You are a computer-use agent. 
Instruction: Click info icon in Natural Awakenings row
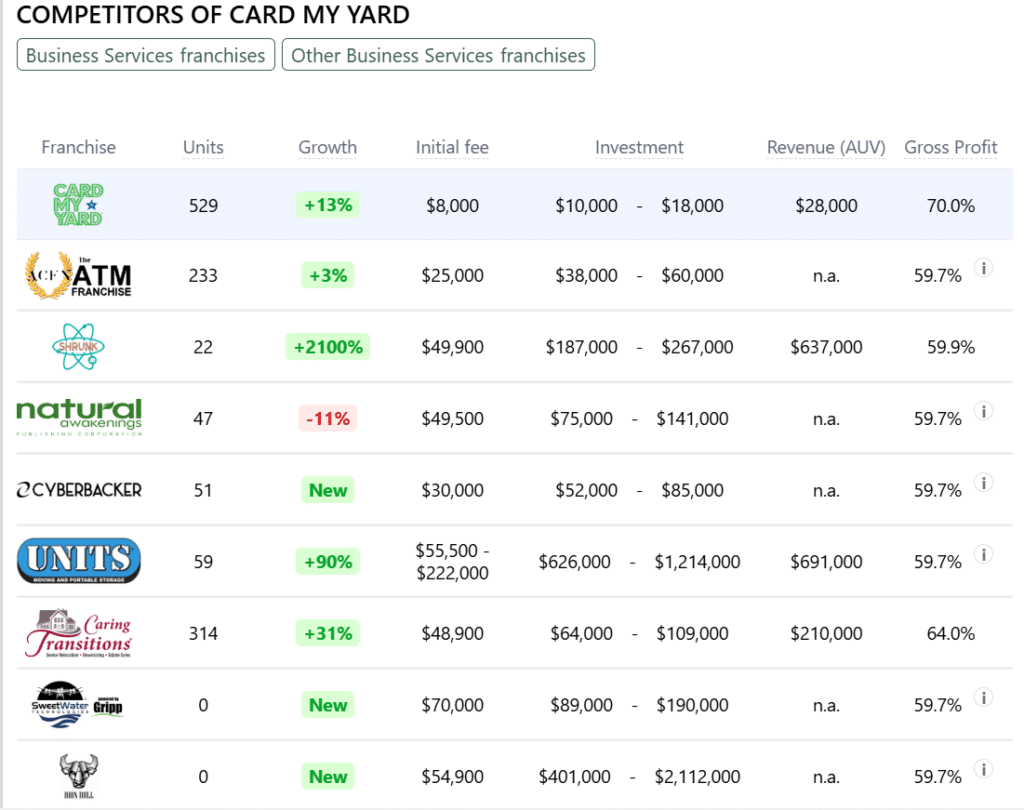984,411
